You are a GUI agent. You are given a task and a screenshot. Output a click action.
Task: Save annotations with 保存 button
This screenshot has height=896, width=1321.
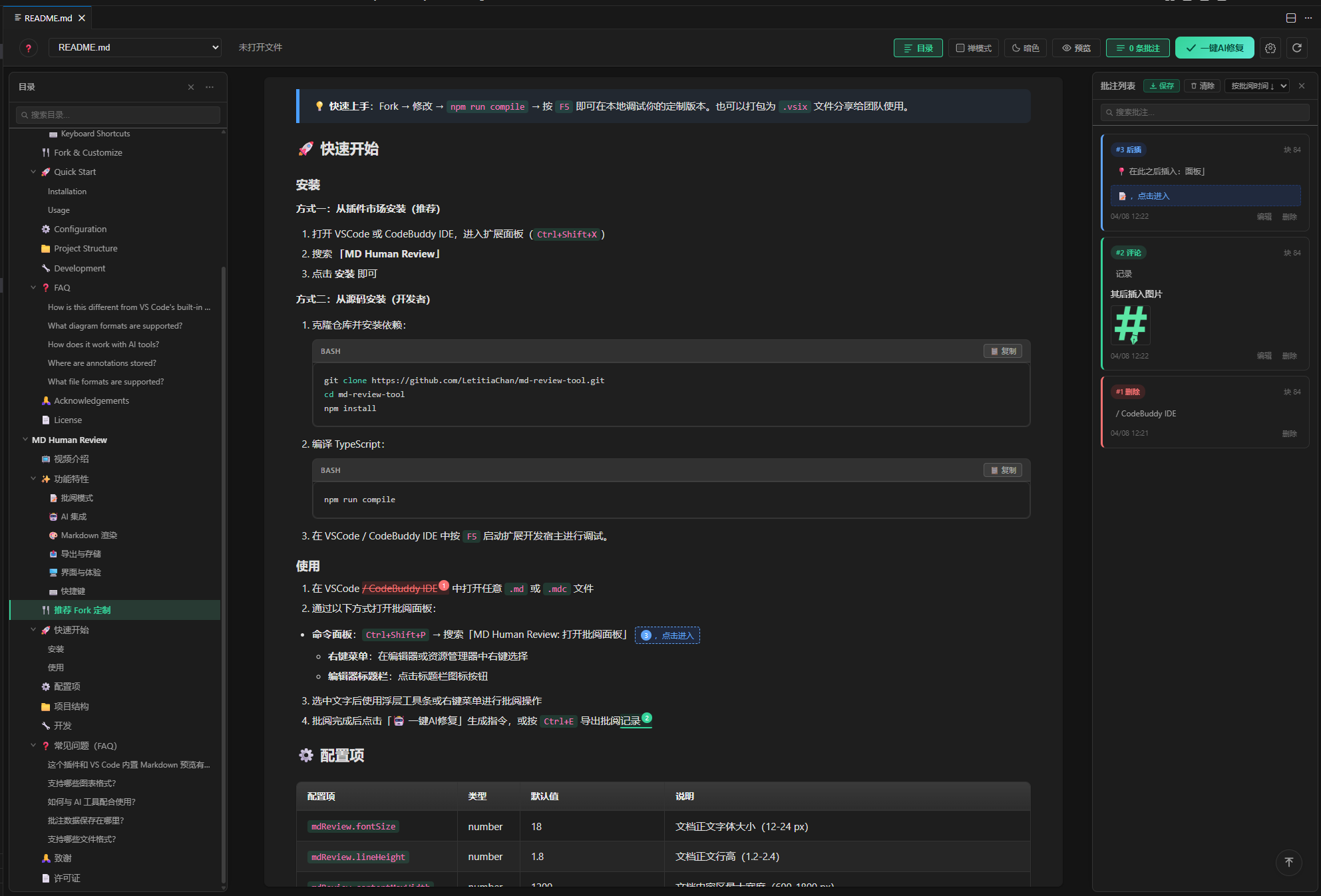pyautogui.click(x=1162, y=86)
